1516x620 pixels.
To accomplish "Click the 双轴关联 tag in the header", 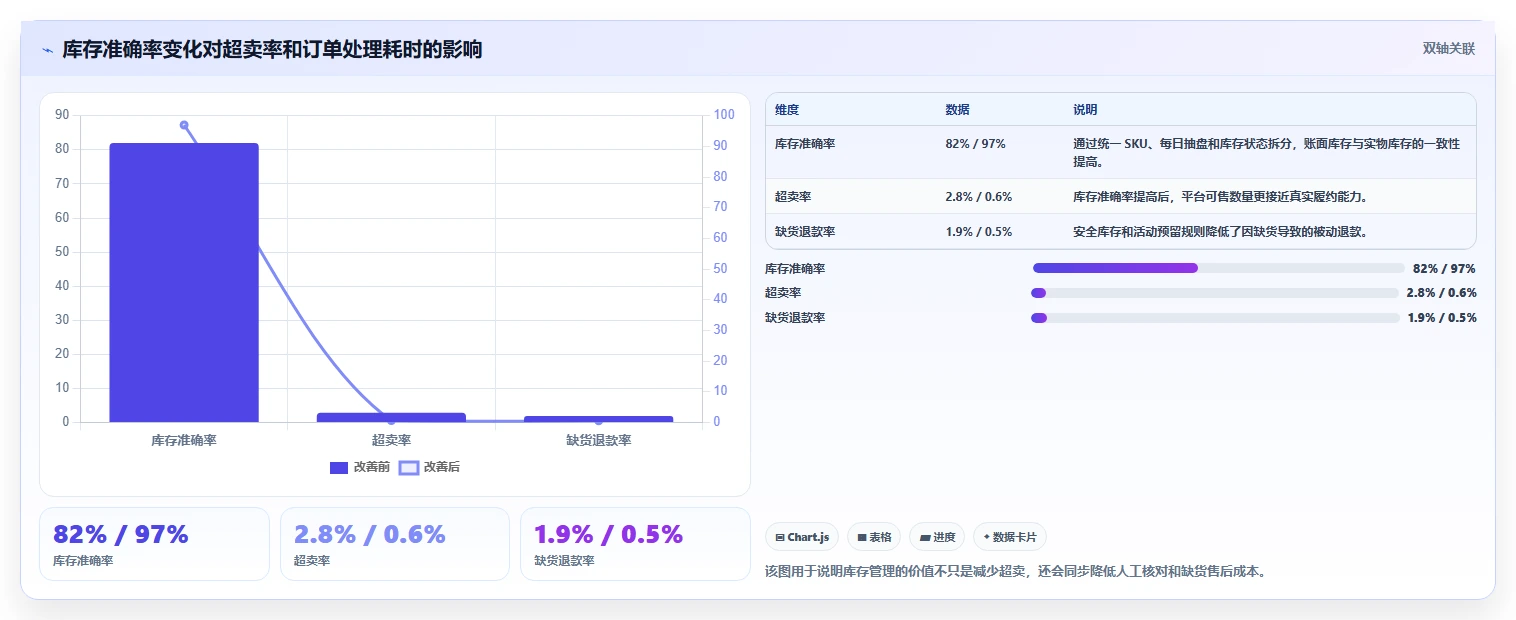I will click(x=1449, y=49).
